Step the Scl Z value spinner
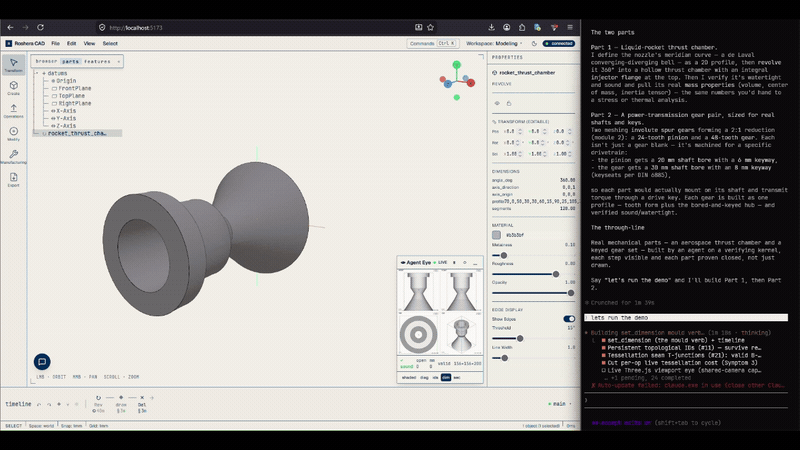800x450 pixels. pos(570,154)
